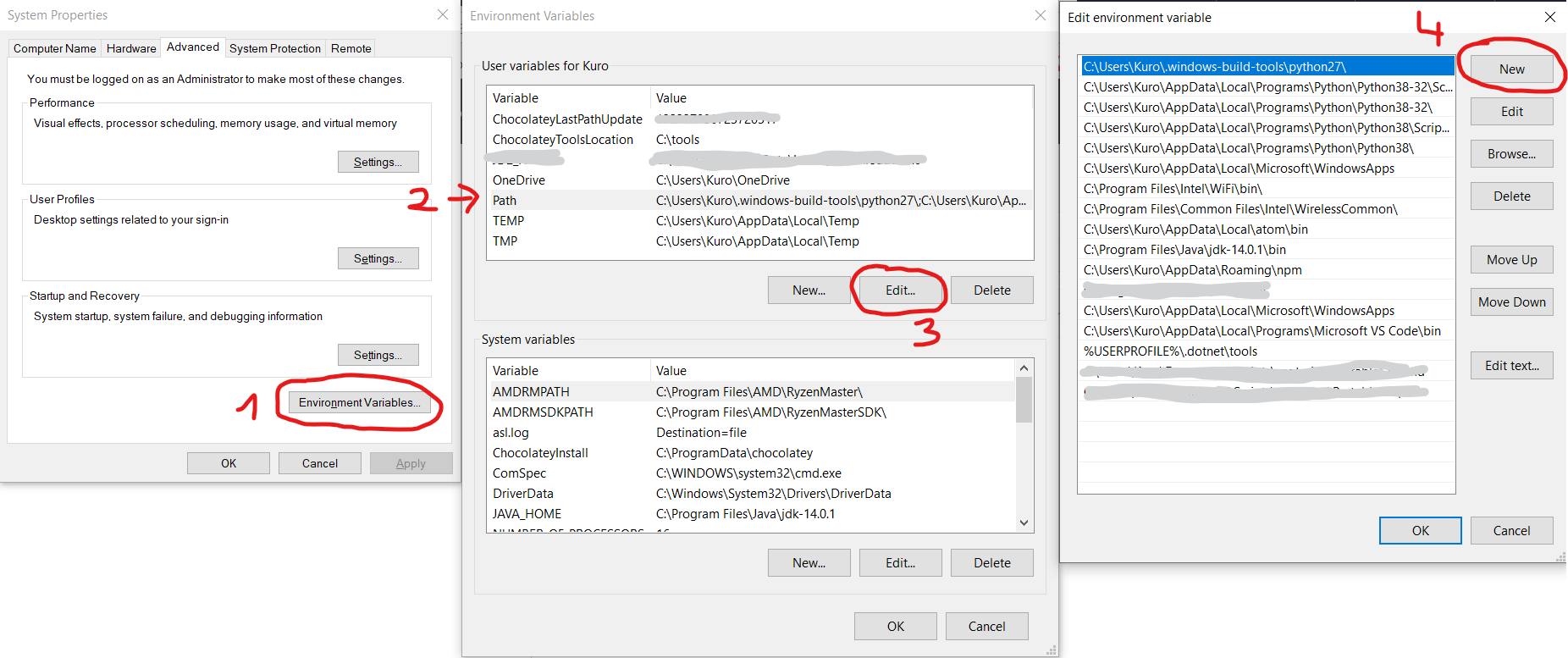Confirm with OK in Environment Variables window
The image size is (1568, 658).
coord(895,626)
